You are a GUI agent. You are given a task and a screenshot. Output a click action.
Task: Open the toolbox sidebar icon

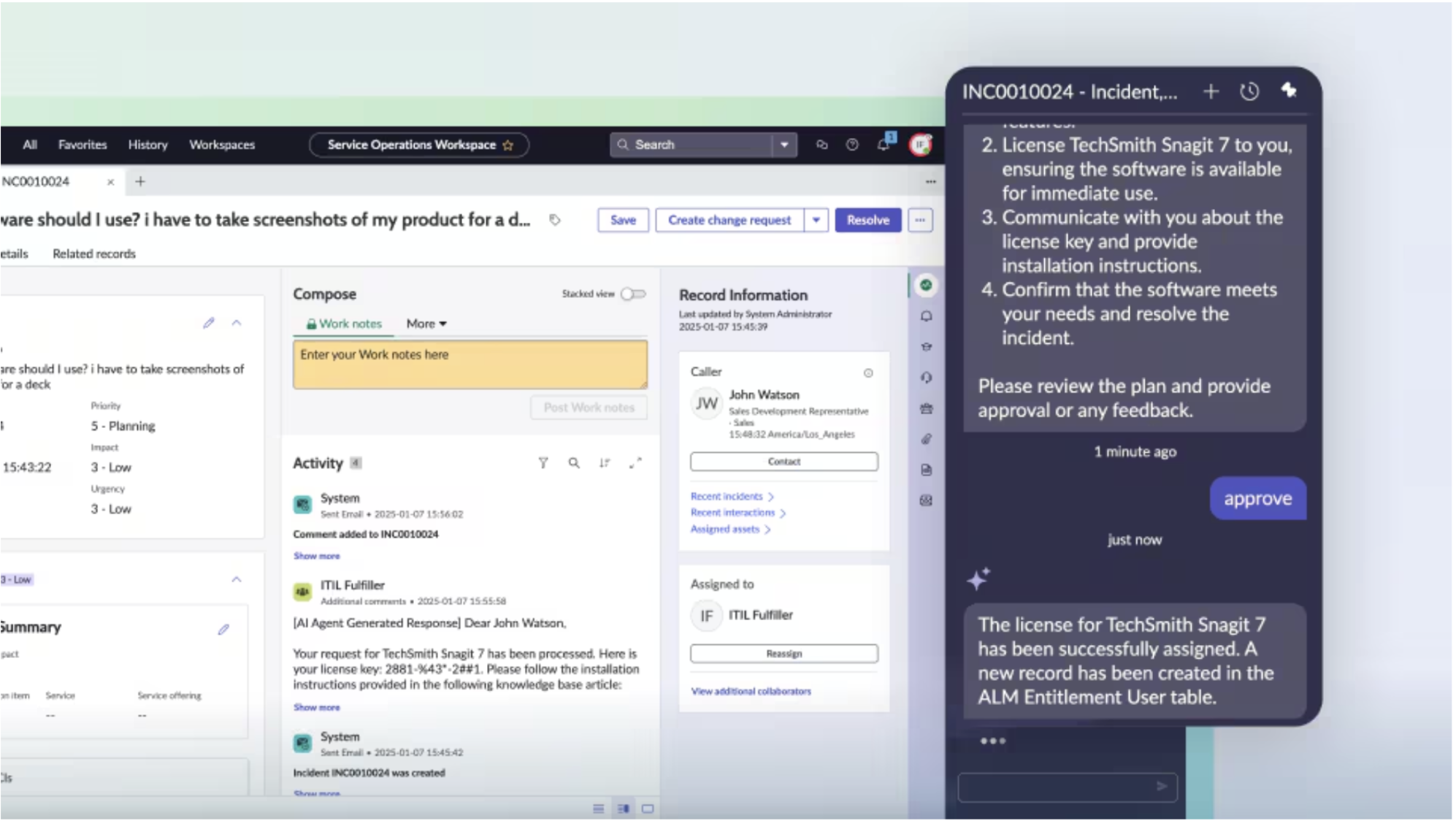click(926, 408)
